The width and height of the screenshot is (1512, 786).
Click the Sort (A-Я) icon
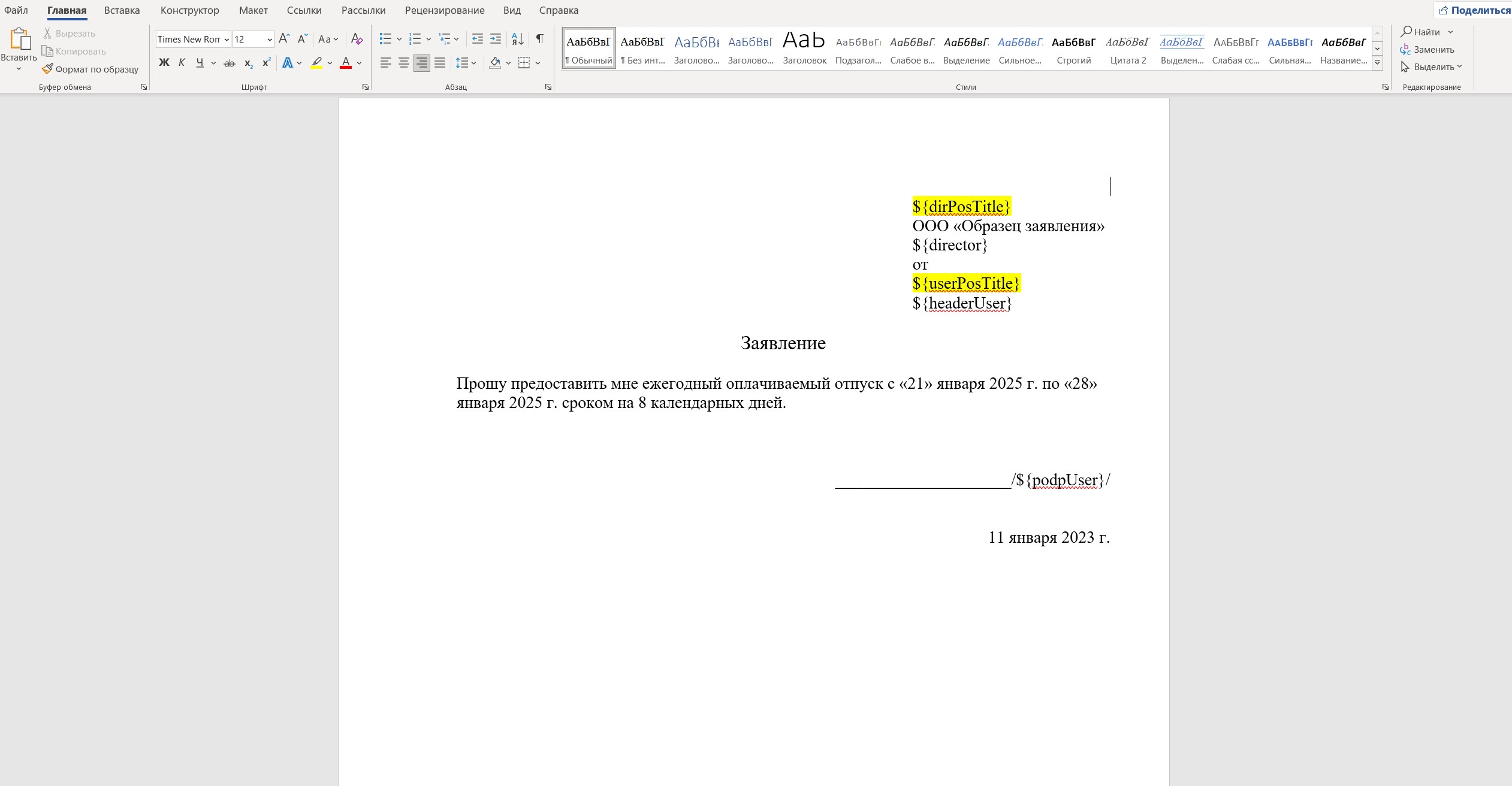pyautogui.click(x=518, y=39)
